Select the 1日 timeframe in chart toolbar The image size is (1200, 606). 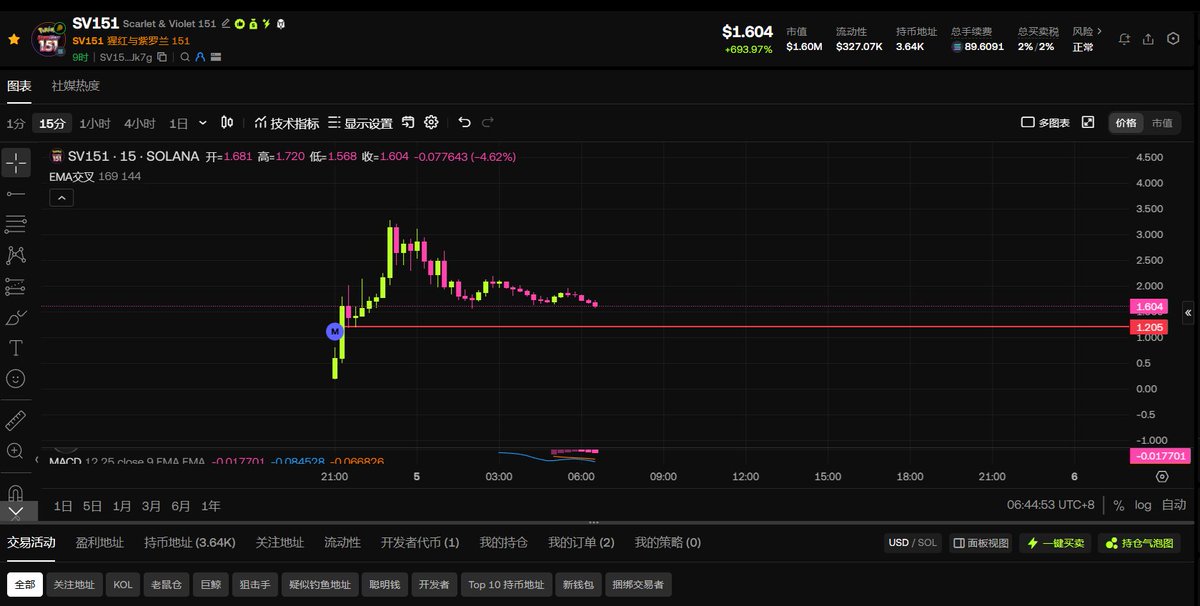(178, 123)
